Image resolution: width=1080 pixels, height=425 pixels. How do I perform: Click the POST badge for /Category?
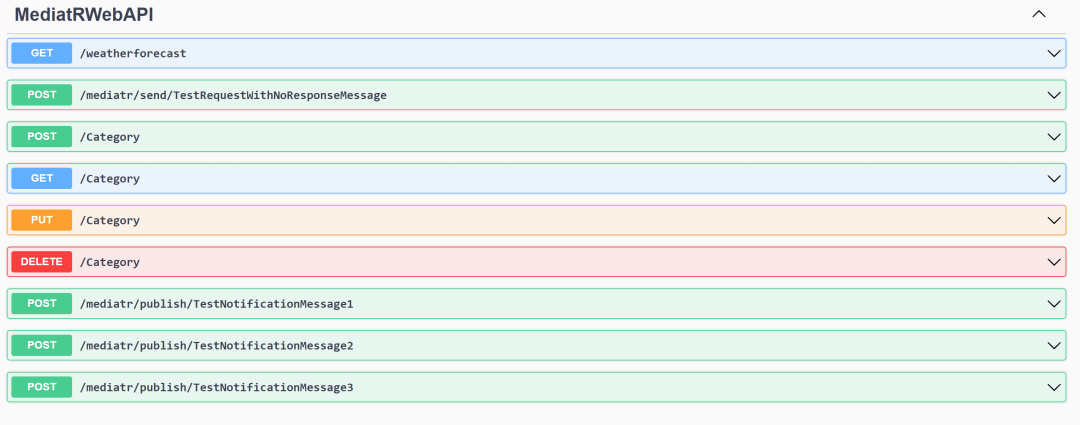click(x=41, y=136)
